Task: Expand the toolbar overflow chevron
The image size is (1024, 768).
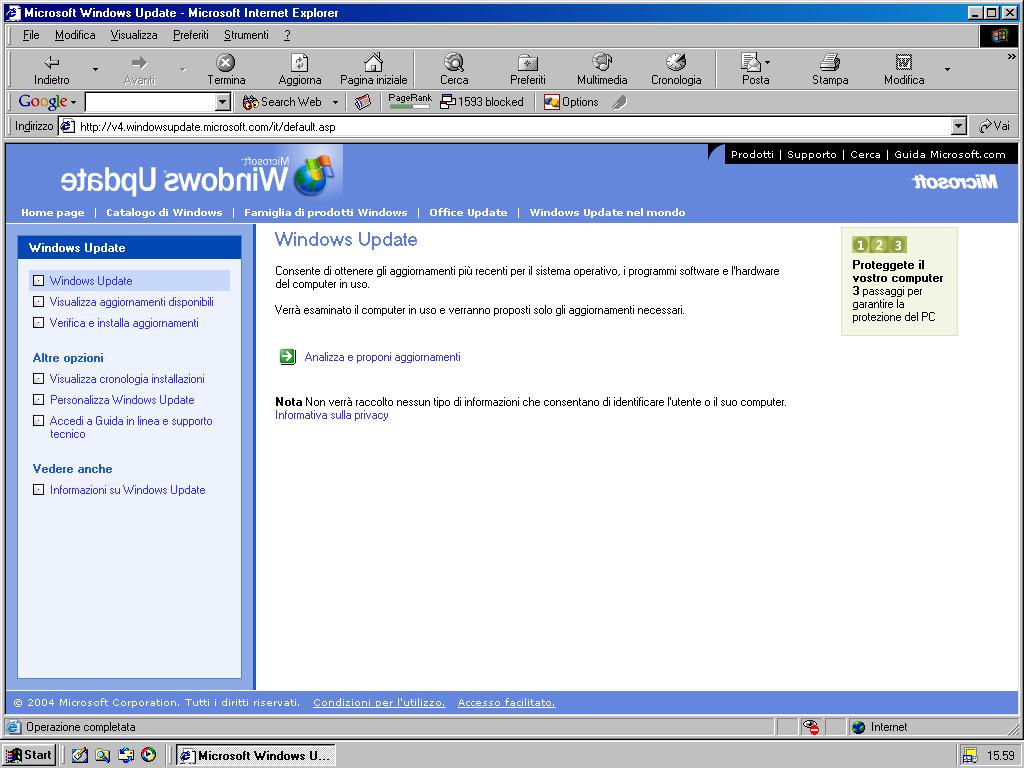Action: [1012, 57]
